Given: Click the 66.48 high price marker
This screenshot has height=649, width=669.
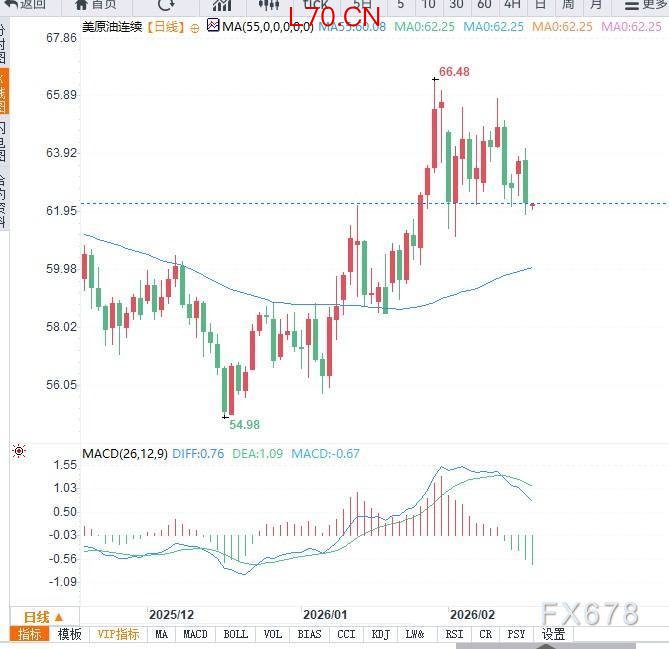Looking at the screenshot, I should [x=454, y=72].
